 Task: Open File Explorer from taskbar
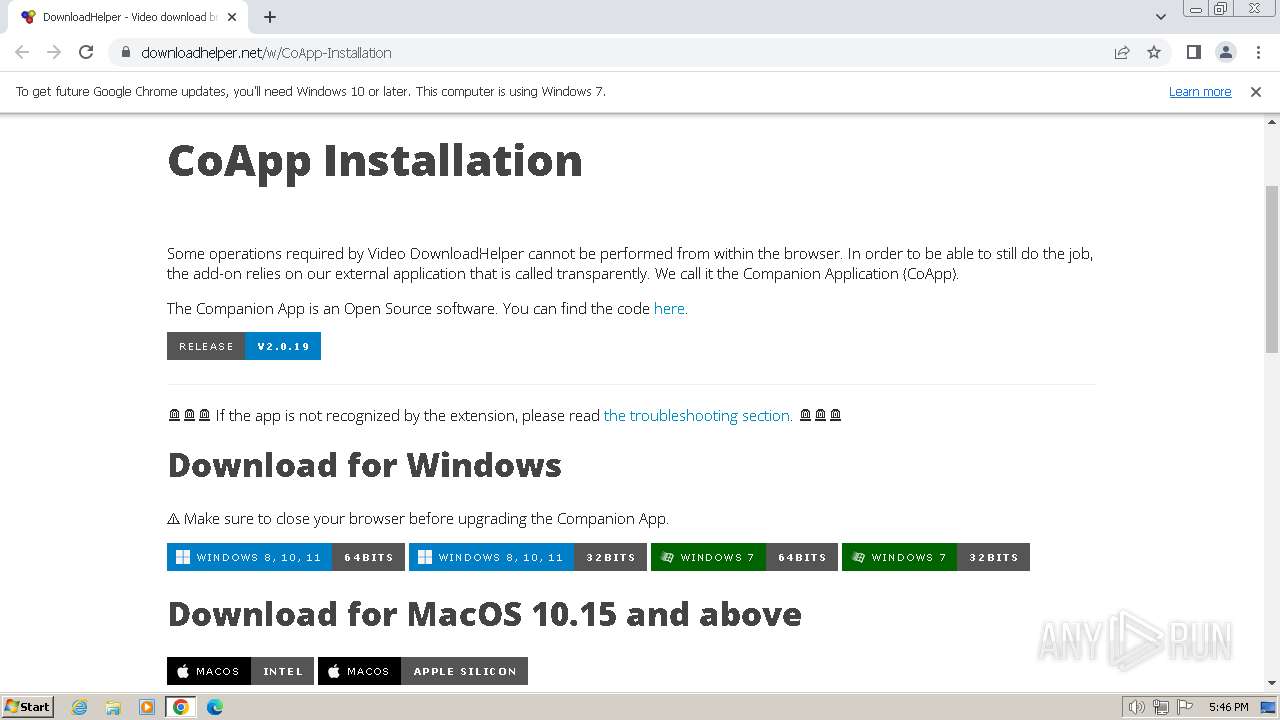click(x=113, y=707)
